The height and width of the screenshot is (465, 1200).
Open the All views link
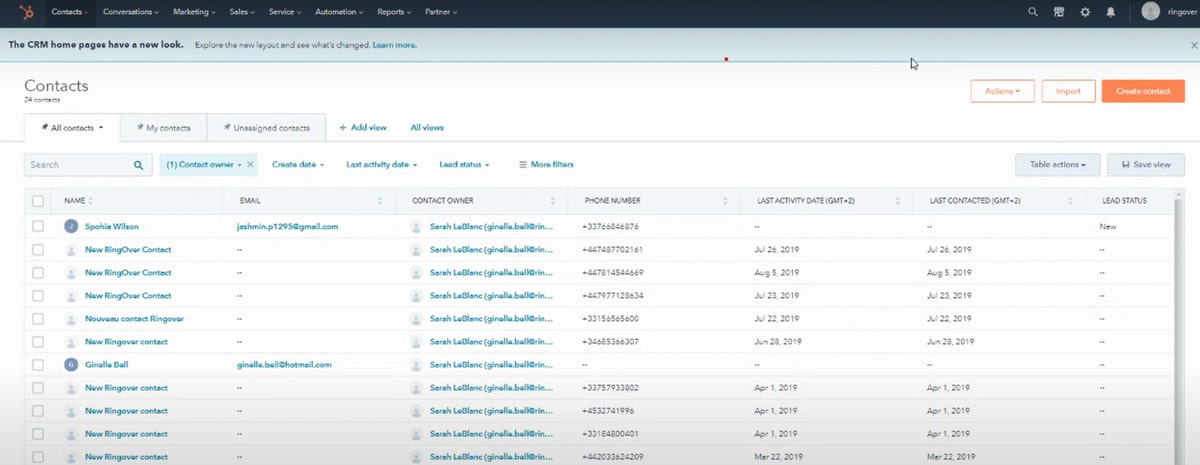point(427,128)
